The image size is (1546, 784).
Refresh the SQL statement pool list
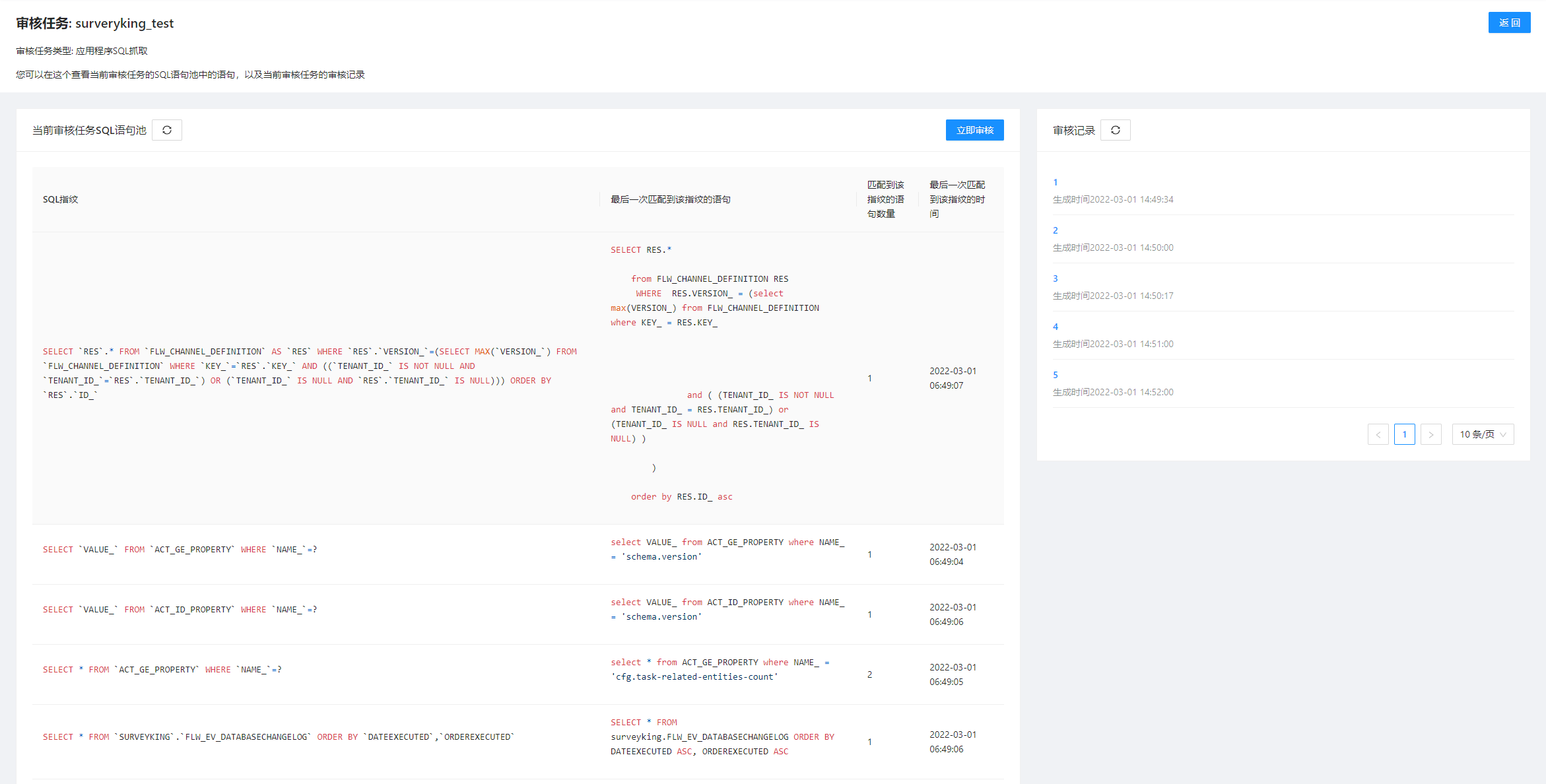point(167,130)
